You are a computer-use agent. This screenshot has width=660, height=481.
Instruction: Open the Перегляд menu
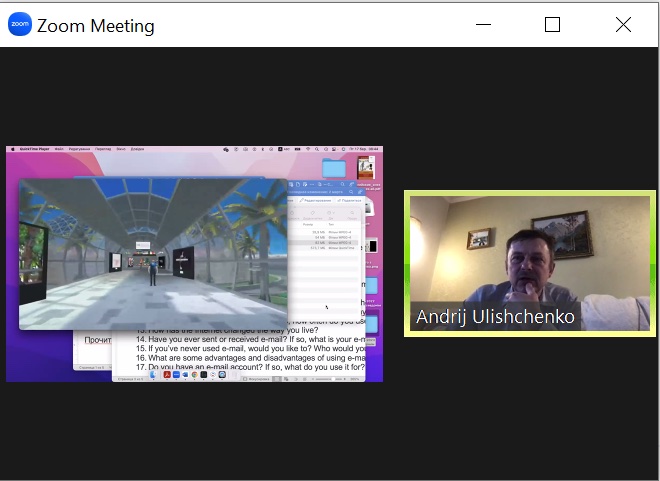pyautogui.click(x=103, y=149)
